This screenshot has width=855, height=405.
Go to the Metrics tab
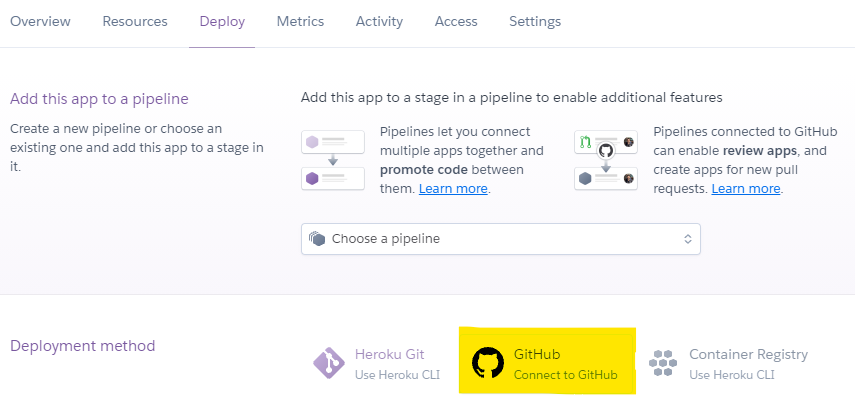coord(300,22)
